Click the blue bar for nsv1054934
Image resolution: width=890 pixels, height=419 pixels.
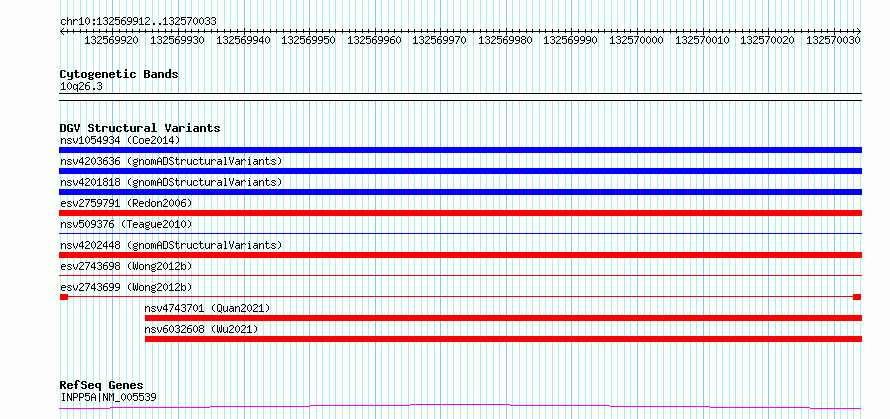[x=460, y=150]
